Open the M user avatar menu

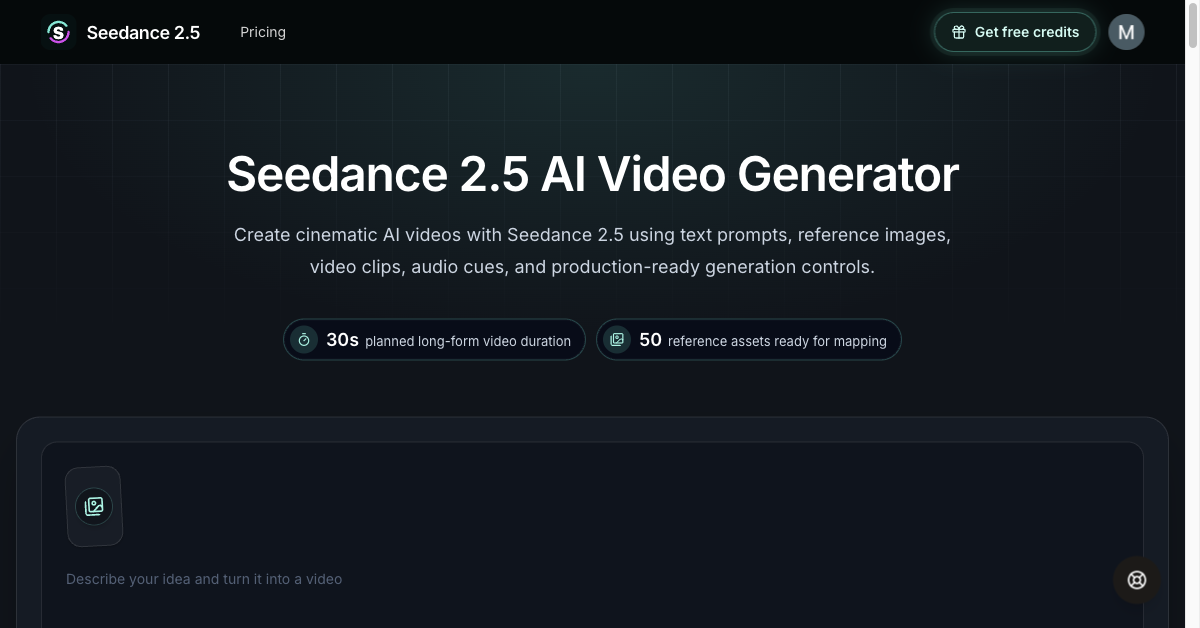pos(1126,32)
